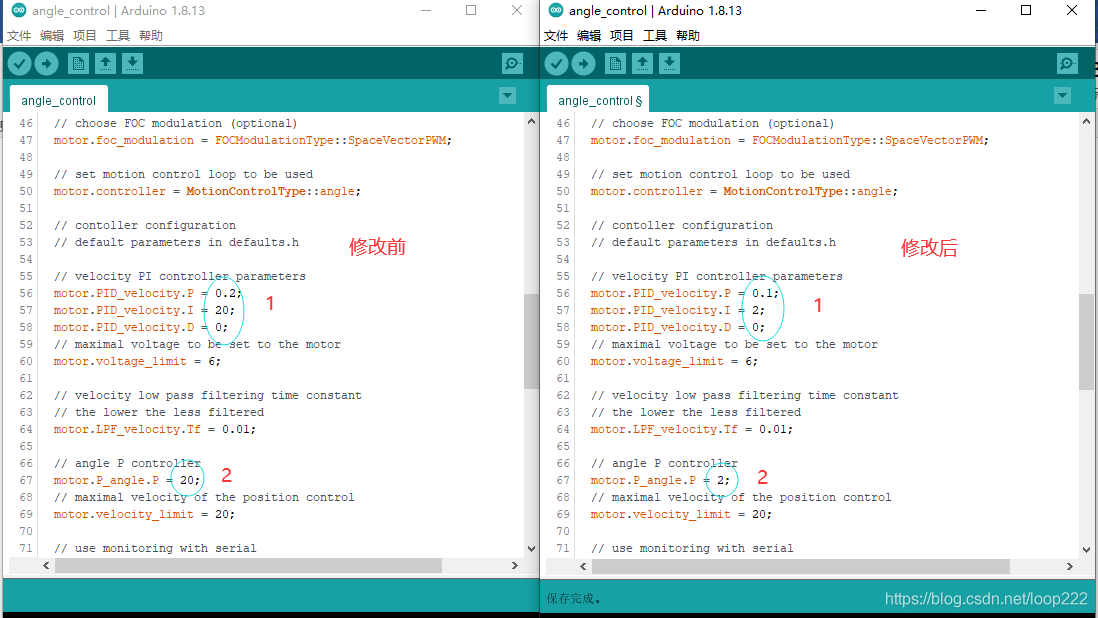This screenshot has width=1098, height=618.
Task: Click motor.foc_modulation line in right editor
Action: click(x=790, y=140)
